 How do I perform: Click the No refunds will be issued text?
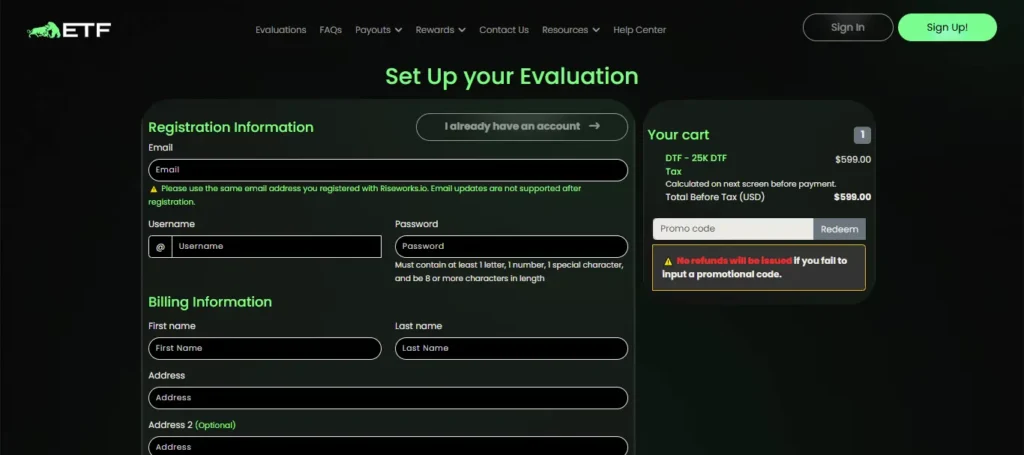click(734, 261)
